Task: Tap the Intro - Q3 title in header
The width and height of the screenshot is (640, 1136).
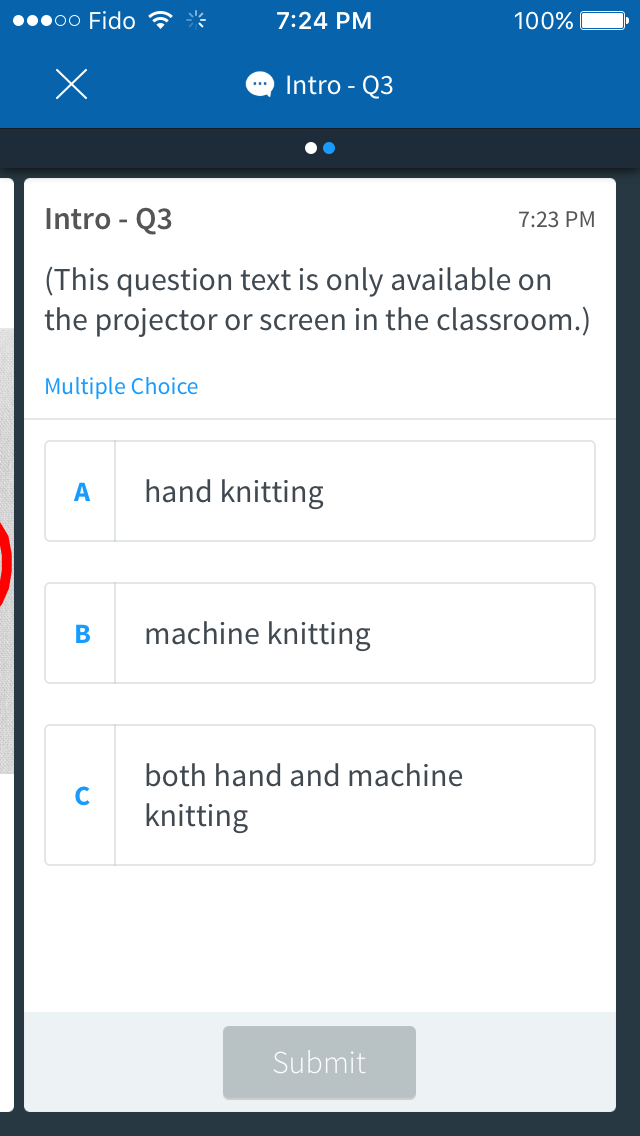Action: [338, 84]
